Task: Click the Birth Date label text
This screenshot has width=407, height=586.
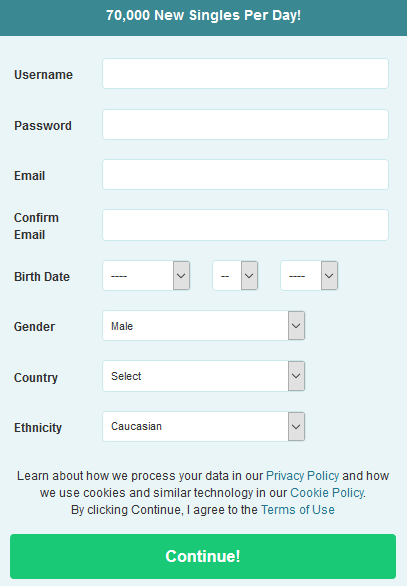Action: click(42, 277)
